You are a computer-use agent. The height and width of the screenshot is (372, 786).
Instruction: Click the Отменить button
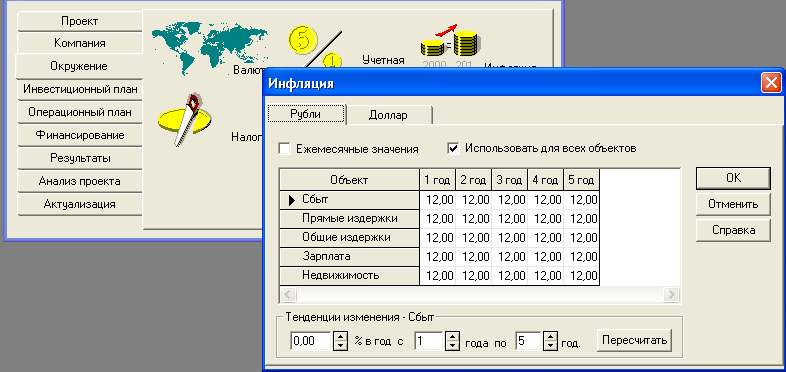point(733,205)
